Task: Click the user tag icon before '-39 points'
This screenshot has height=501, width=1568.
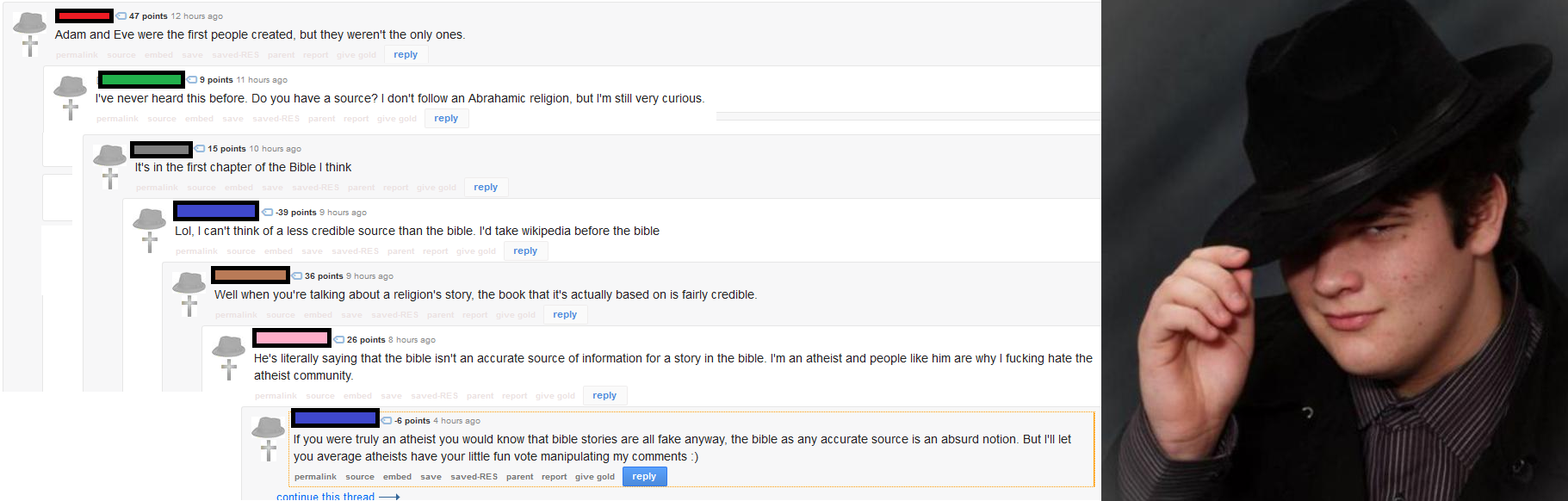Action: (x=268, y=213)
